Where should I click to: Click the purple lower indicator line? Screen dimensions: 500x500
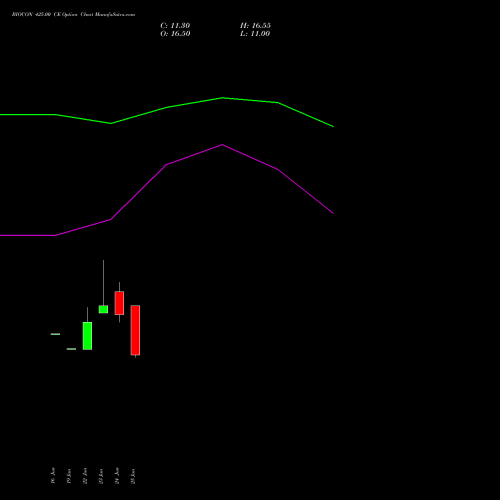167,165
